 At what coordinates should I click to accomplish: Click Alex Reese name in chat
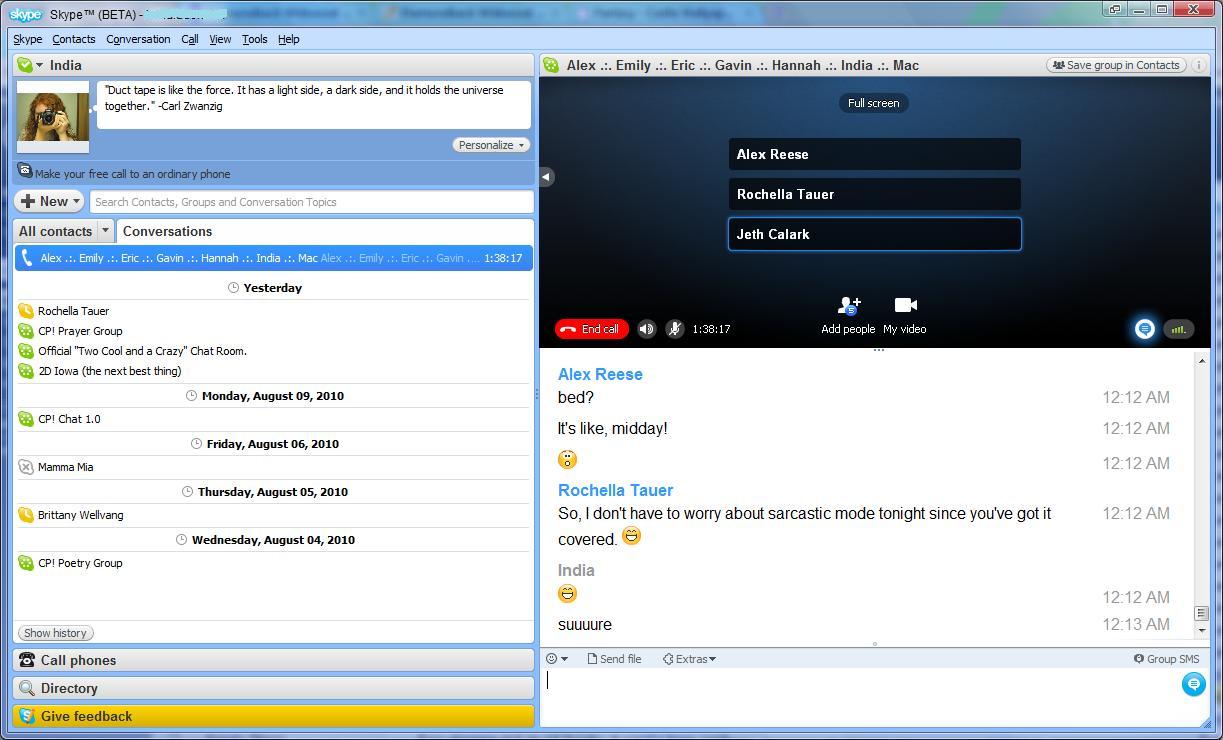(600, 374)
